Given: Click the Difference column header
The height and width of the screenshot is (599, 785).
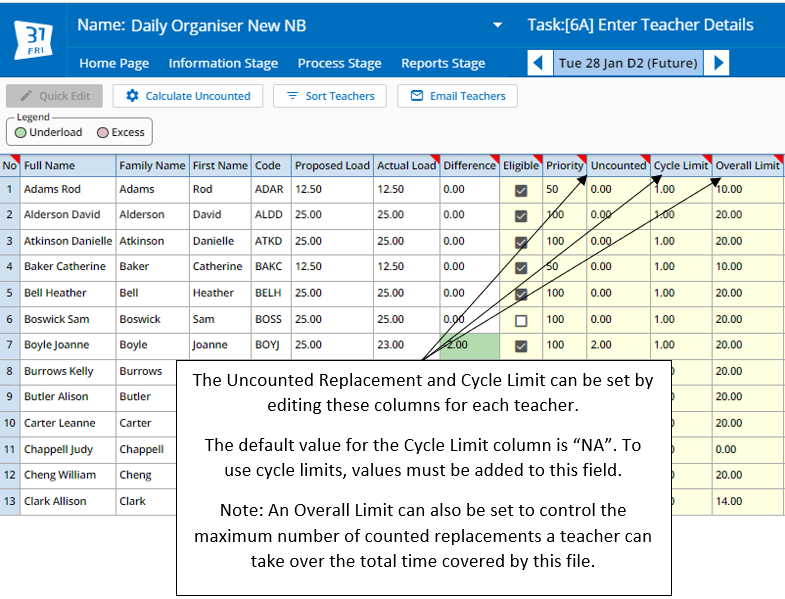Looking at the screenshot, I should (470, 165).
